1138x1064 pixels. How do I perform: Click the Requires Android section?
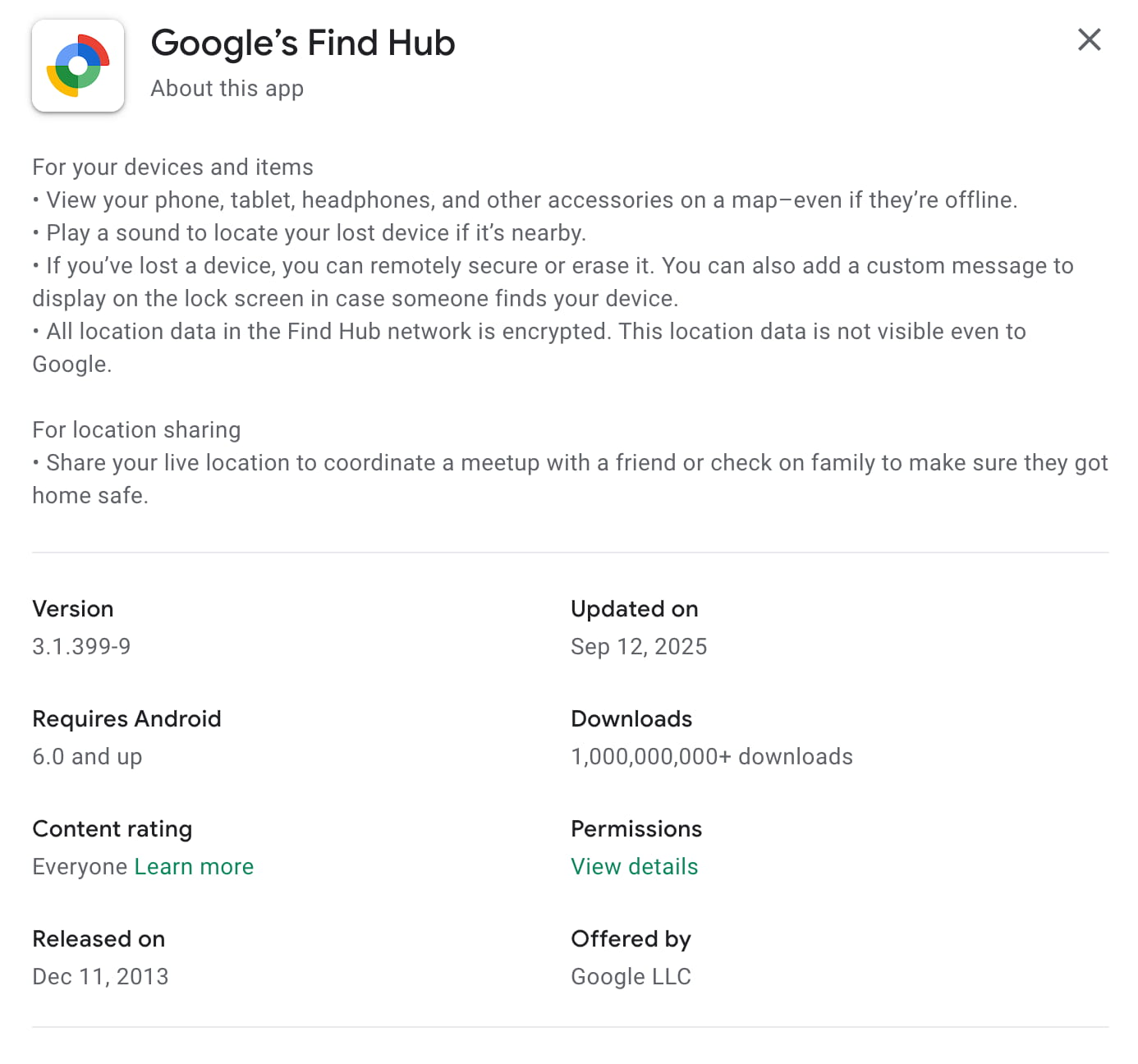click(x=126, y=718)
